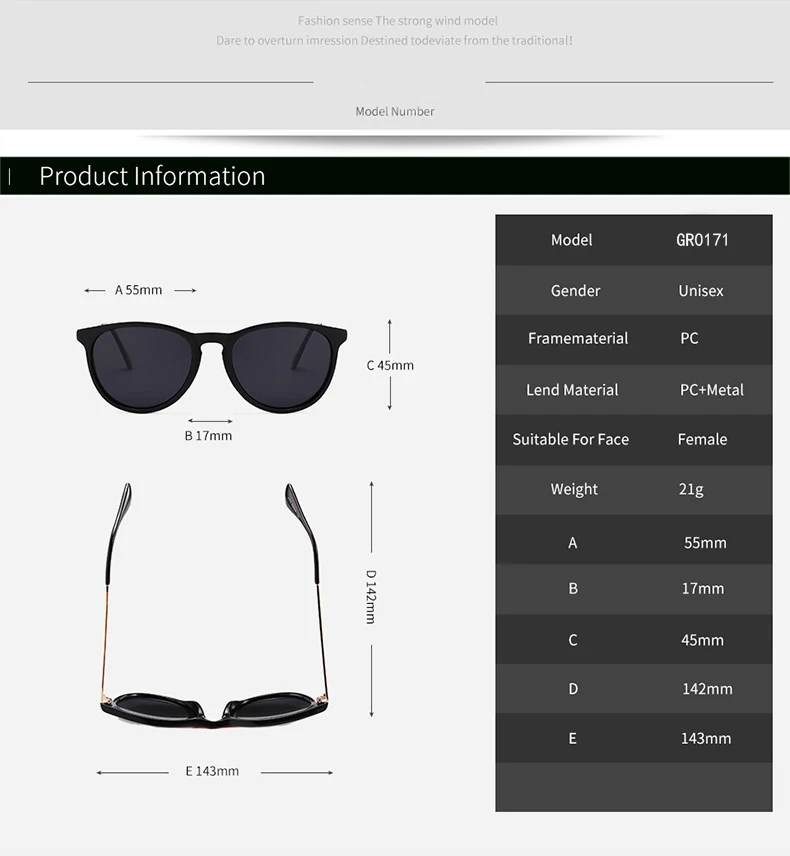Click the 'Lend Material' table cell
Screen dimensions: 790x856
click(x=572, y=390)
